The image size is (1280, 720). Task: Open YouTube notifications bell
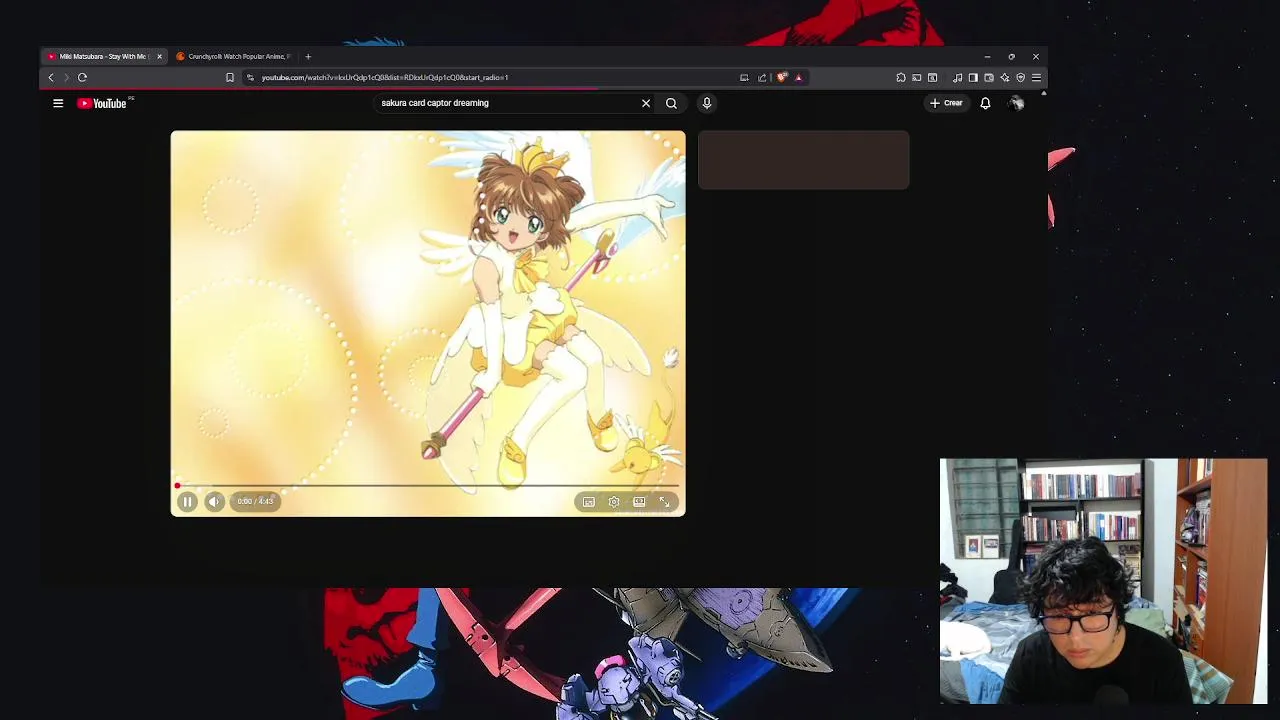(x=985, y=103)
